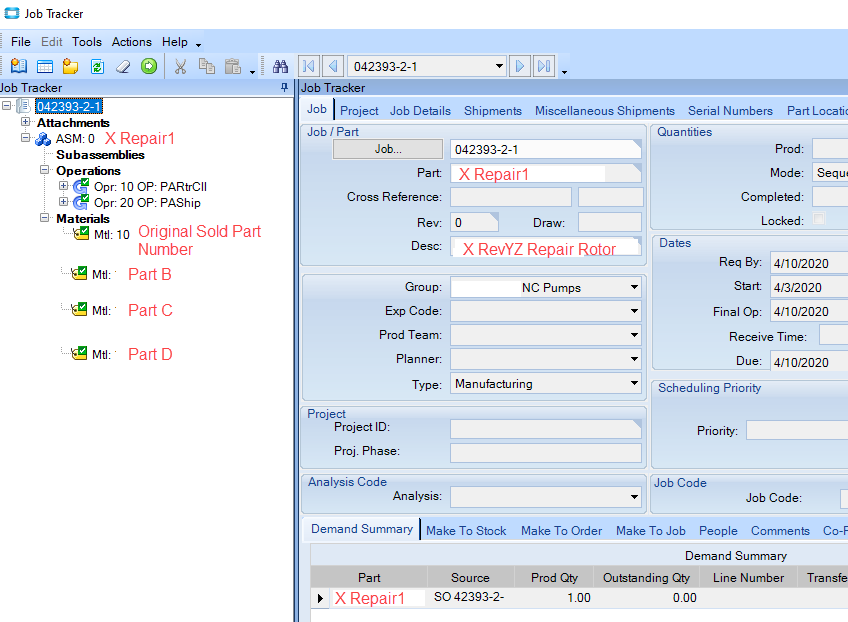Switch to the Make To Job tab
The width and height of the screenshot is (848, 622).
(x=651, y=531)
